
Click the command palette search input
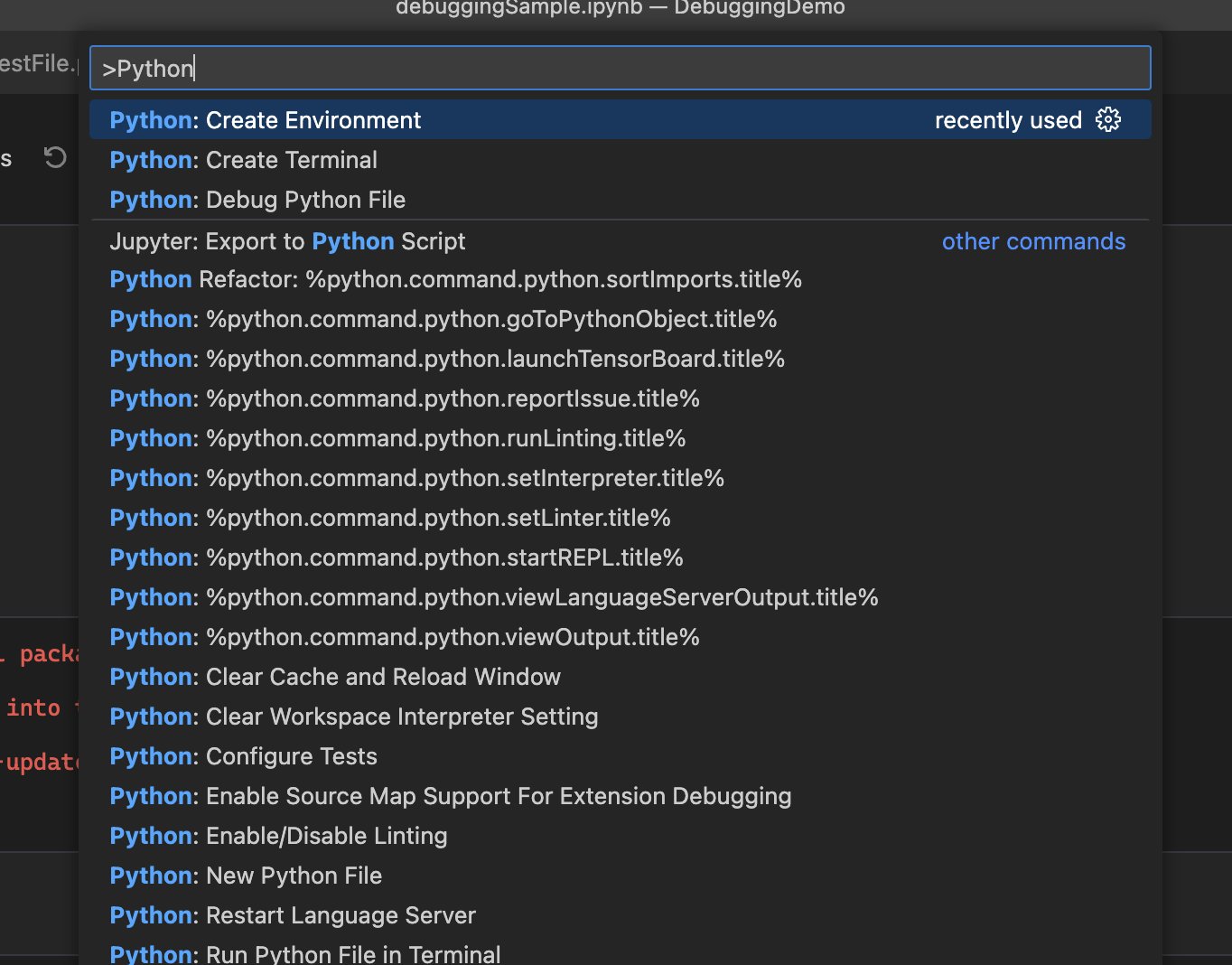point(620,67)
